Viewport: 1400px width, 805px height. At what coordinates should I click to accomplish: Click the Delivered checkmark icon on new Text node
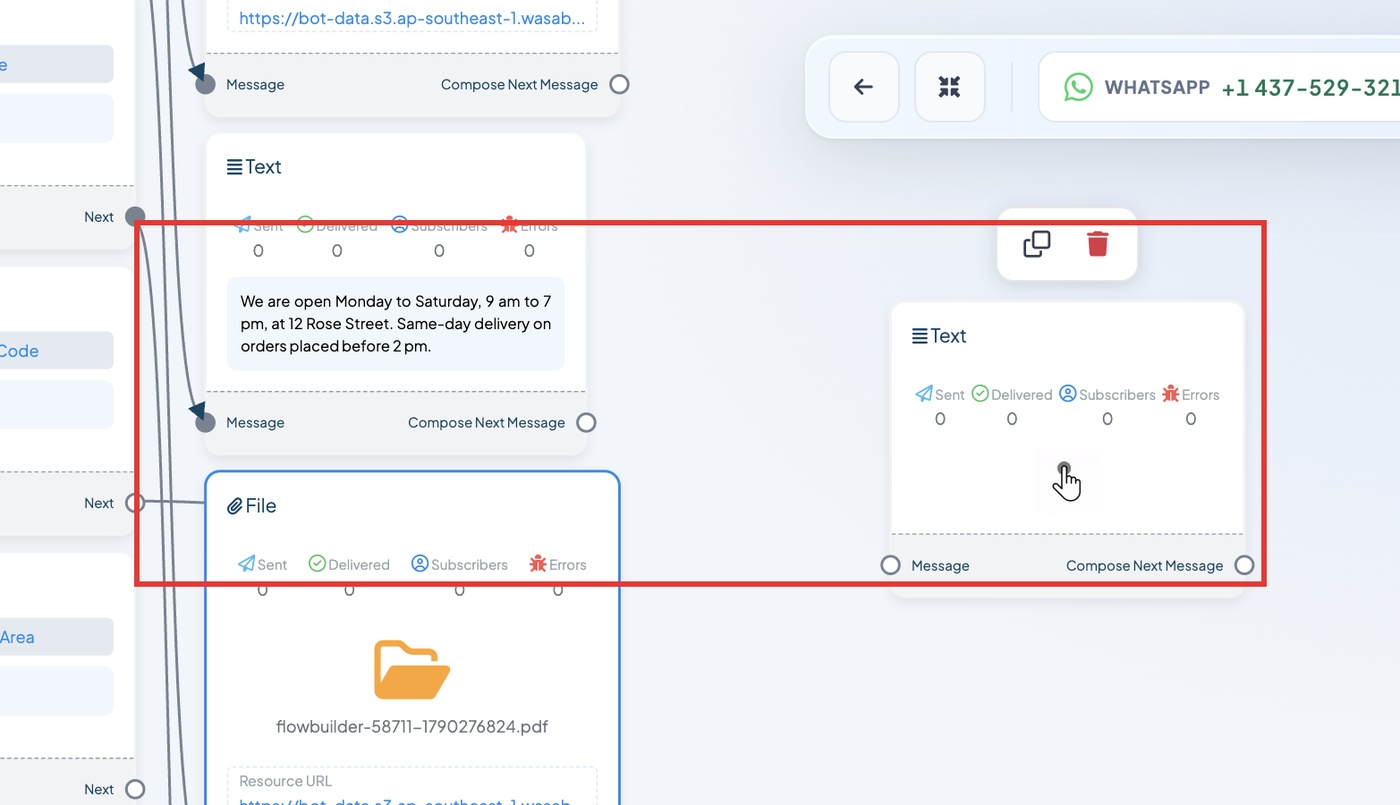[x=980, y=394]
